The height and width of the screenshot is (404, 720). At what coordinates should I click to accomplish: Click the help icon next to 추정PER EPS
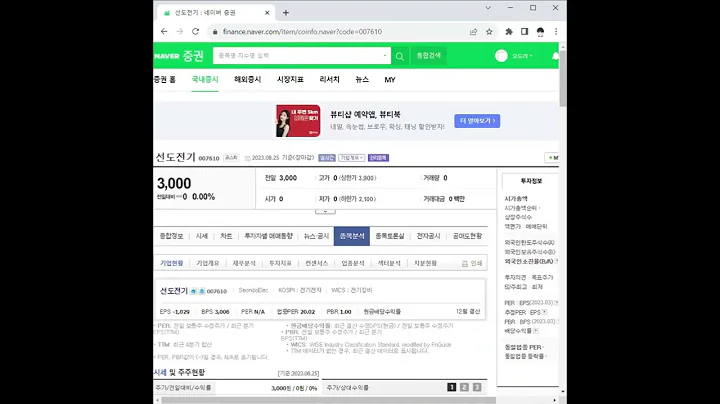(545, 312)
